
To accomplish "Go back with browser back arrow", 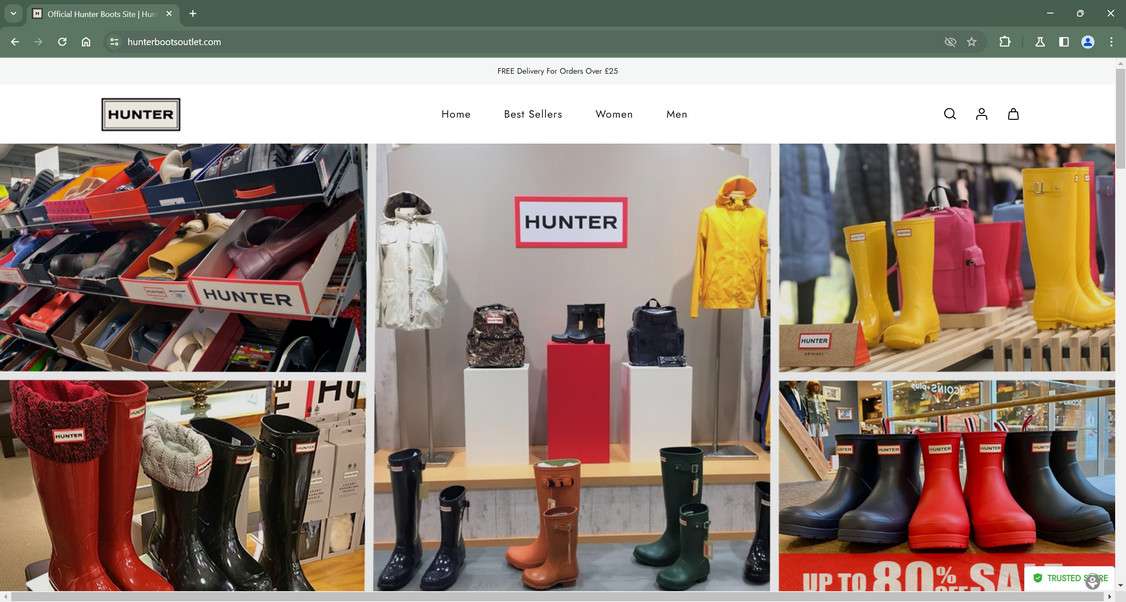I will pos(15,42).
